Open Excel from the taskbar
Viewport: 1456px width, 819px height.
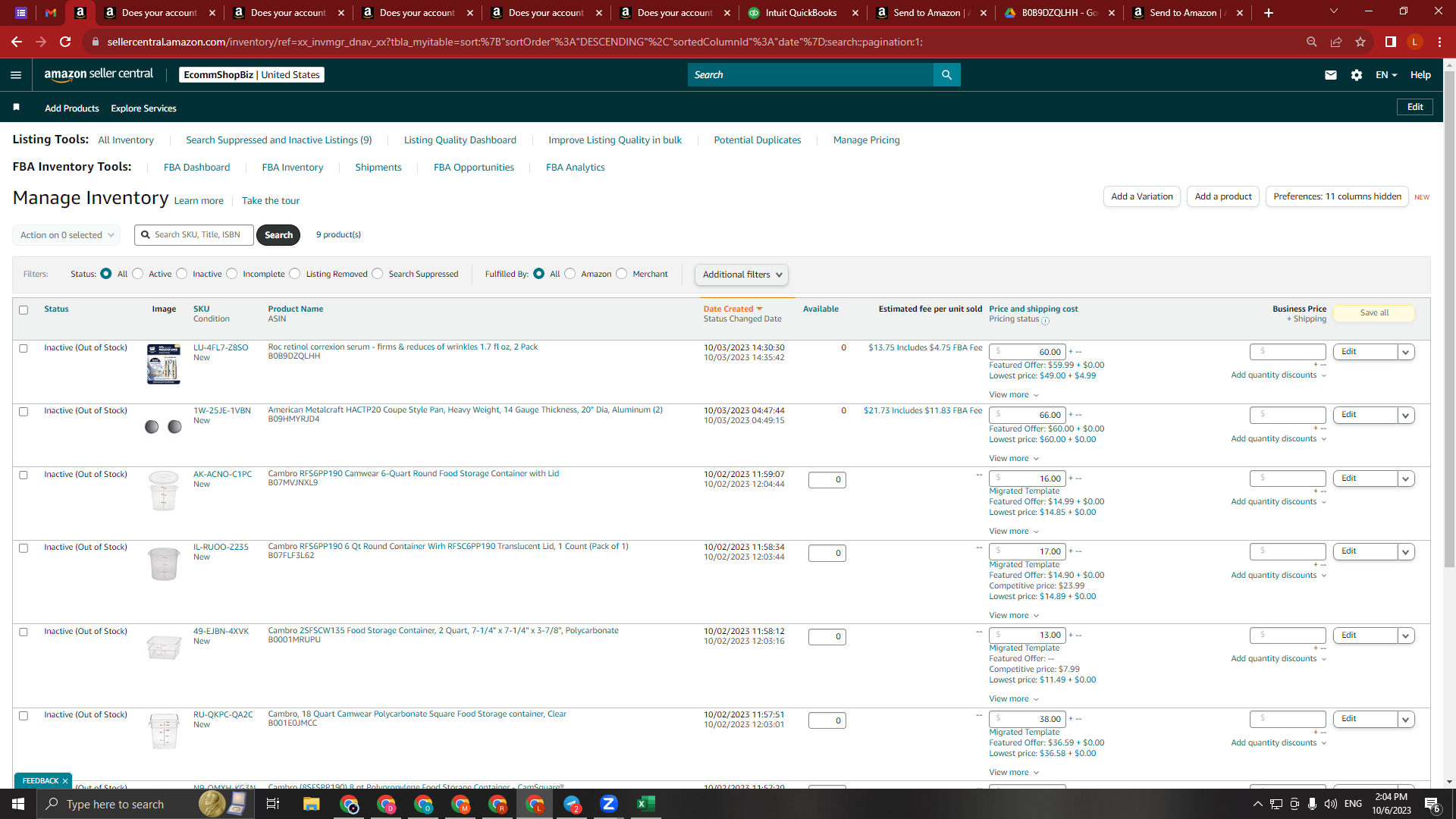(646, 804)
